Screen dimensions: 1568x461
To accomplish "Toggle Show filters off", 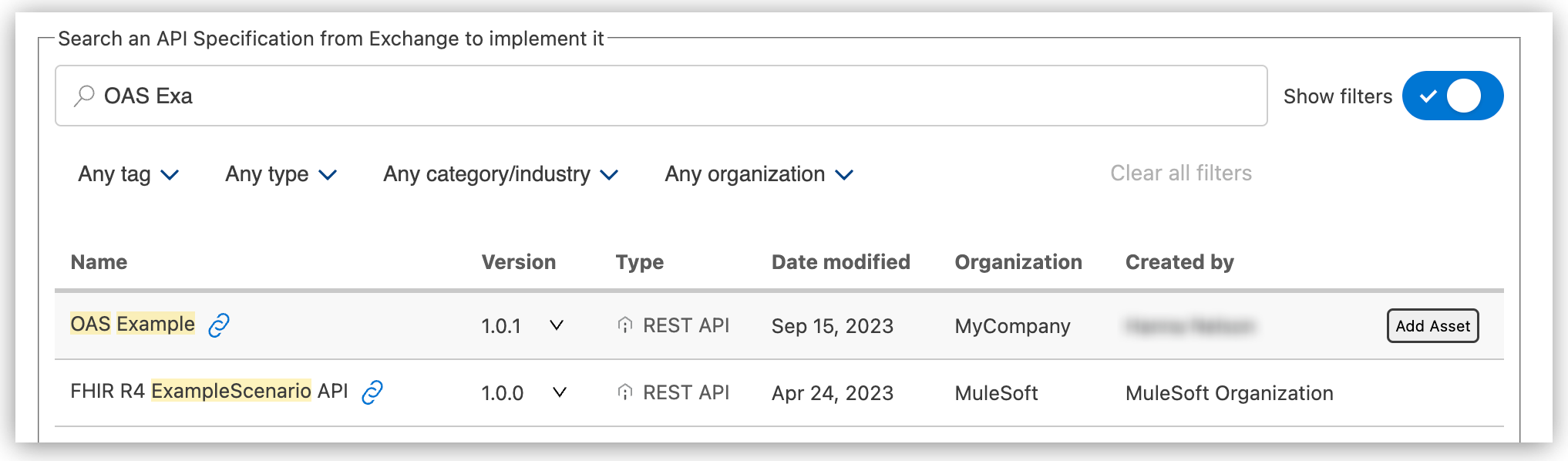I will point(1452,96).
